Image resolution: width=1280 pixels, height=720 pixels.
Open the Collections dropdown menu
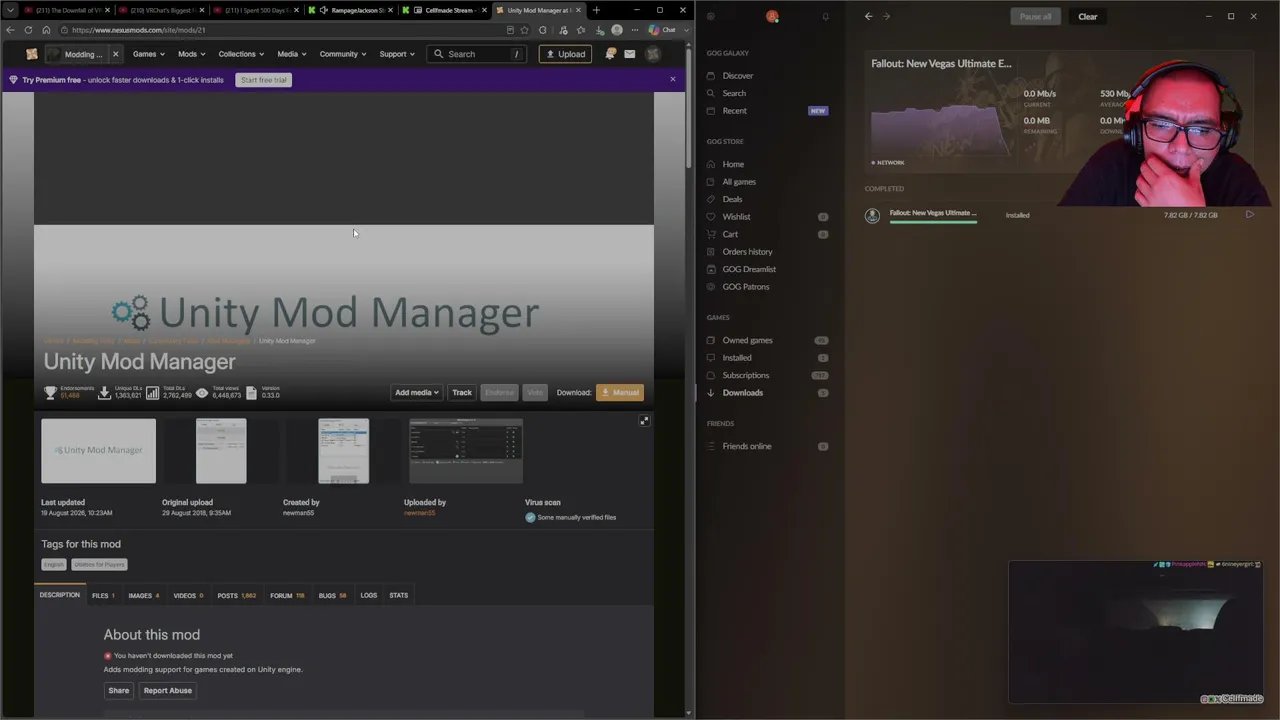(241, 54)
